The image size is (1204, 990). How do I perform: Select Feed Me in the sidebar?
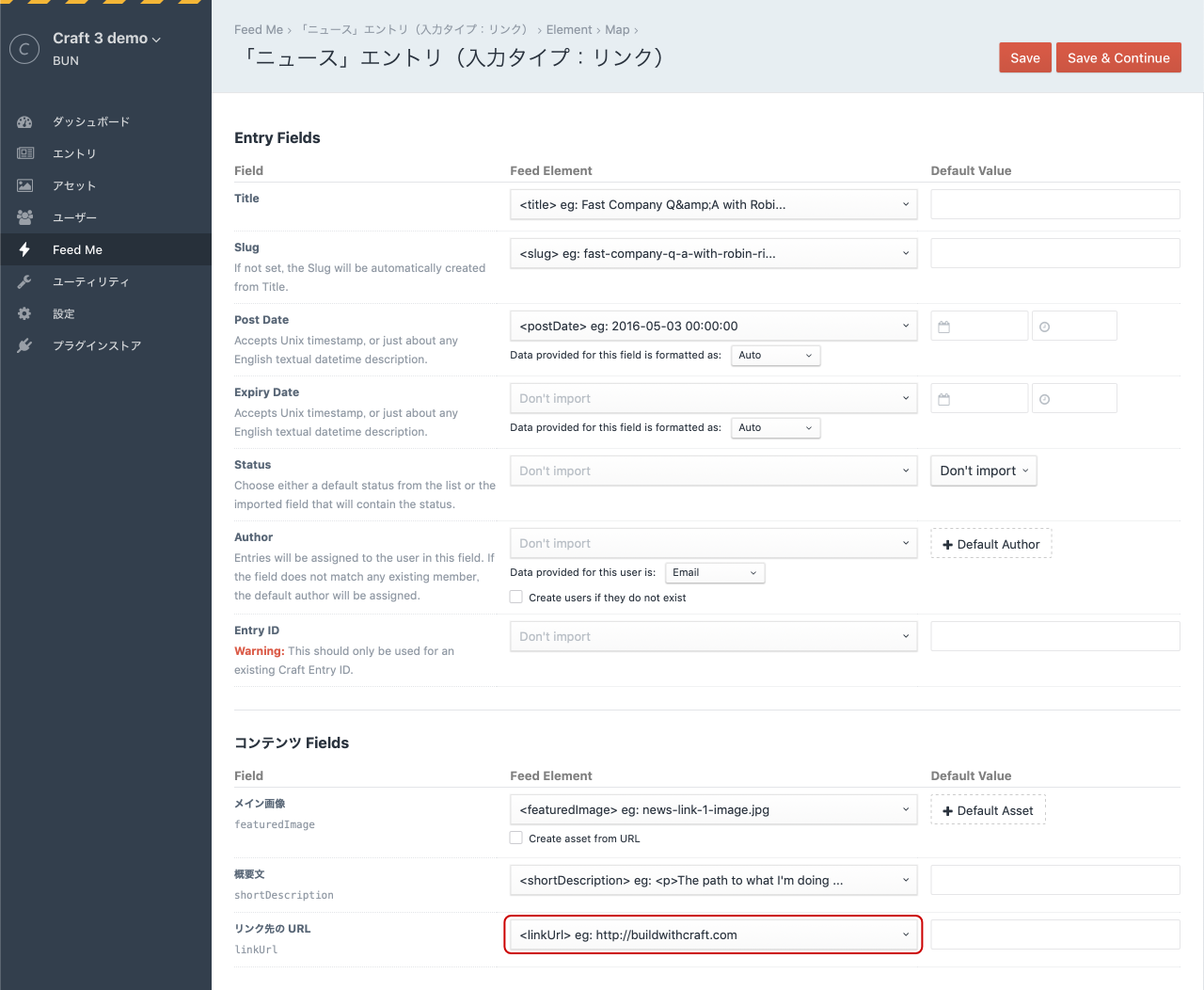[77, 249]
